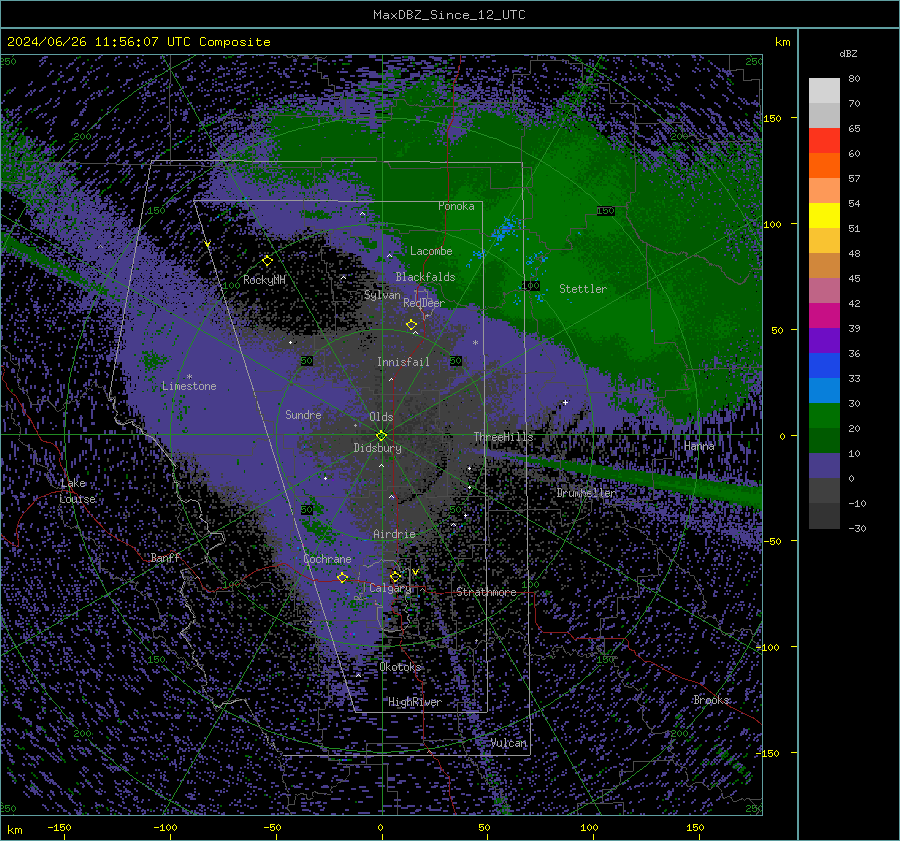Click the Blackfalds label
Image resolution: width=900 pixels, height=841 pixels.
coord(425,277)
